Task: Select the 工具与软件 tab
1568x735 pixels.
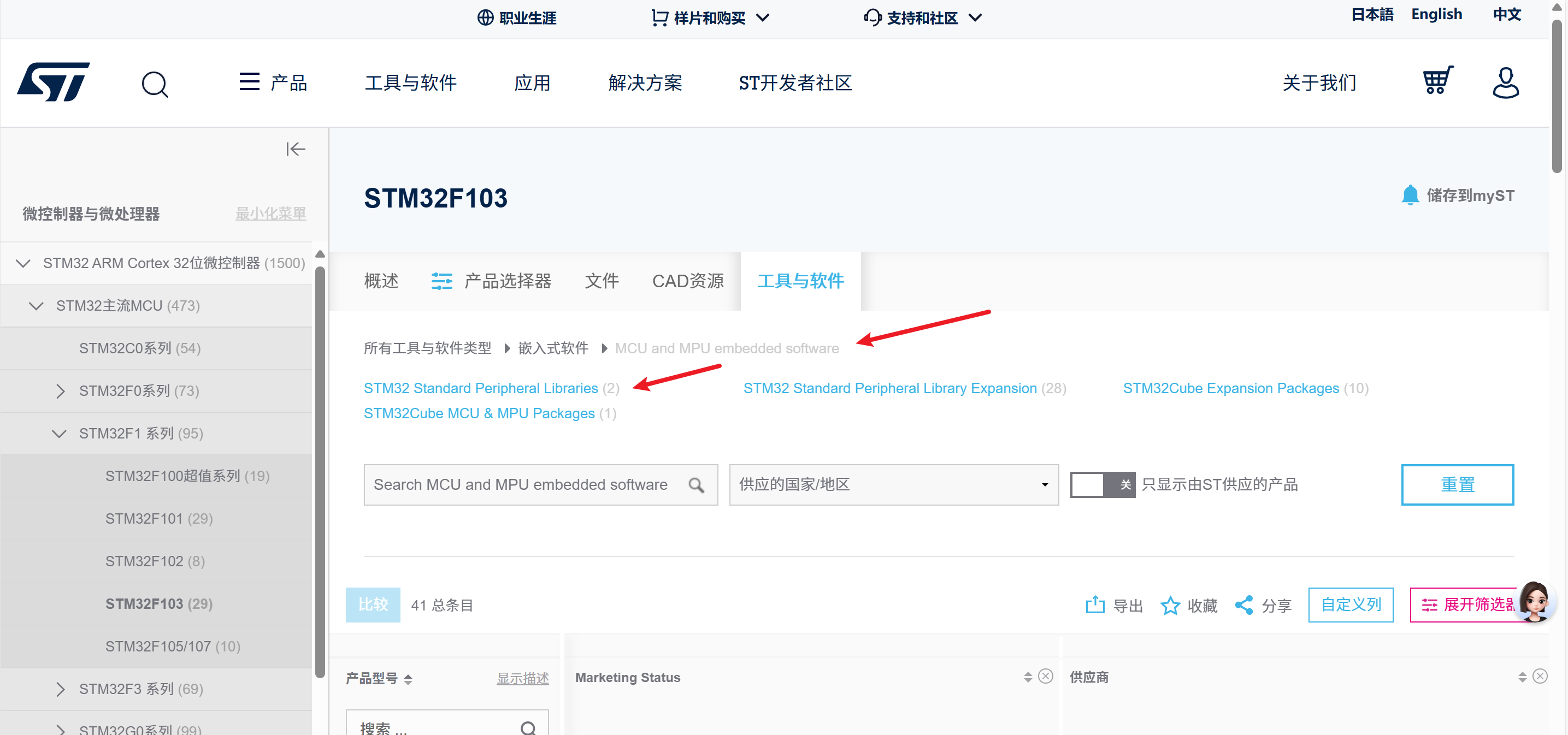Action: [x=800, y=281]
